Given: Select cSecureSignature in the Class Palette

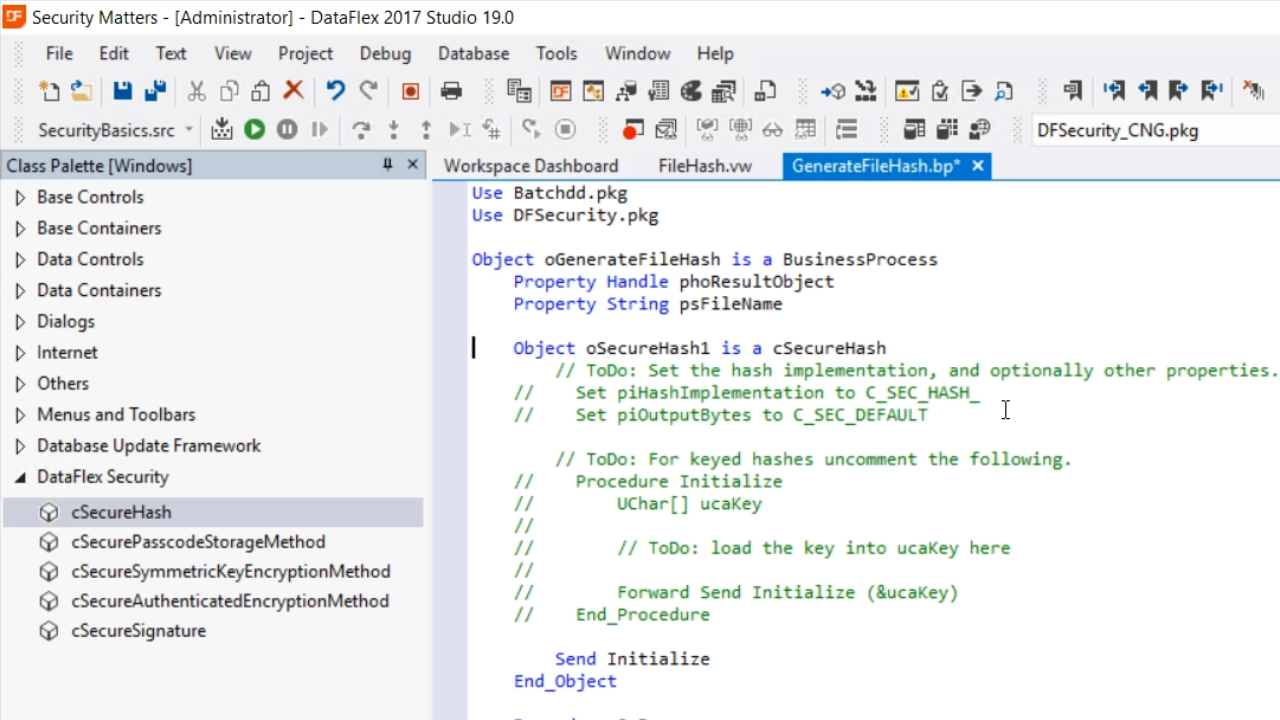Looking at the screenshot, I should [x=138, y=631].
